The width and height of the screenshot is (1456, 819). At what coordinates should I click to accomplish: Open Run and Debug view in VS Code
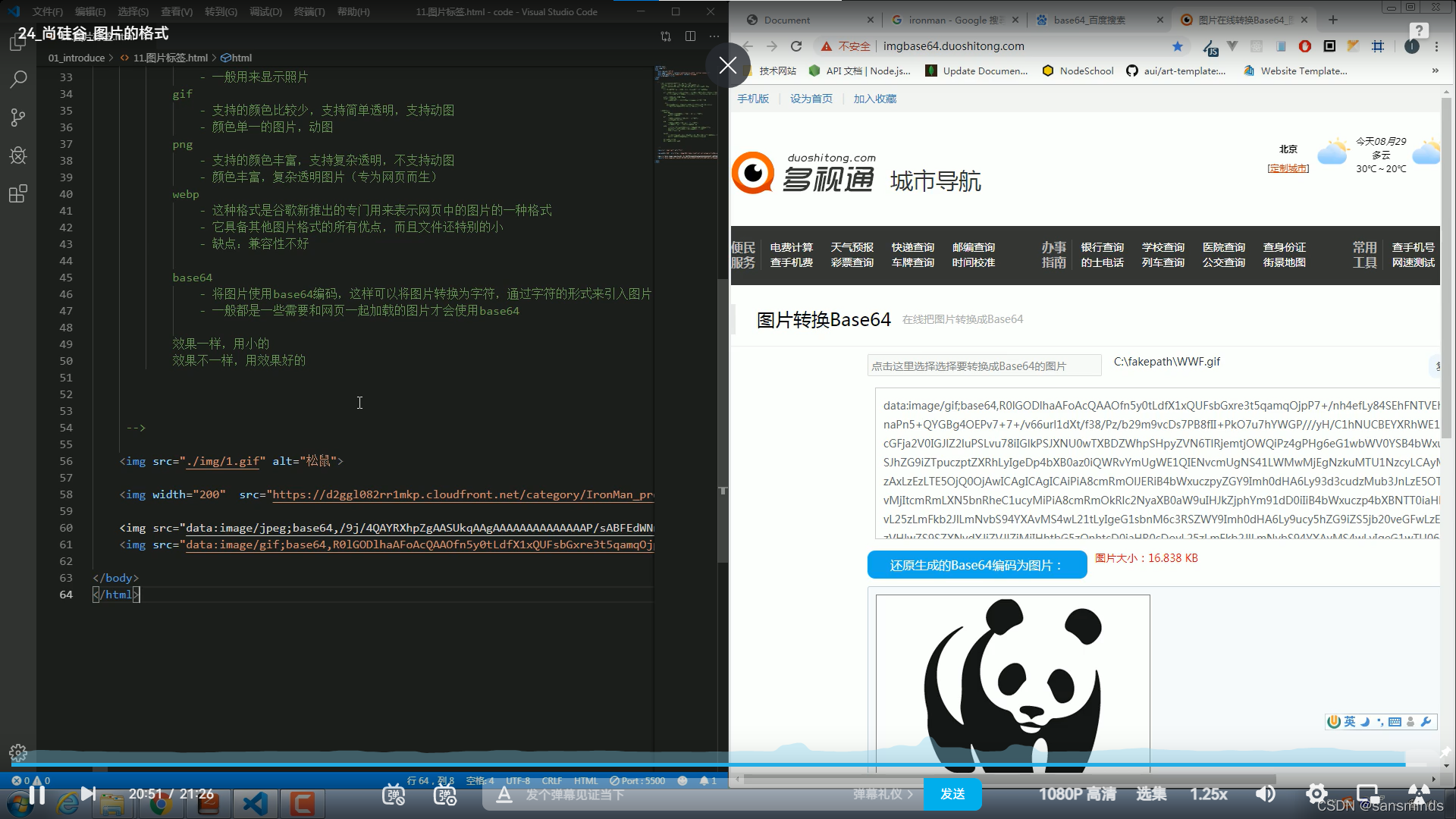[18, 155]
